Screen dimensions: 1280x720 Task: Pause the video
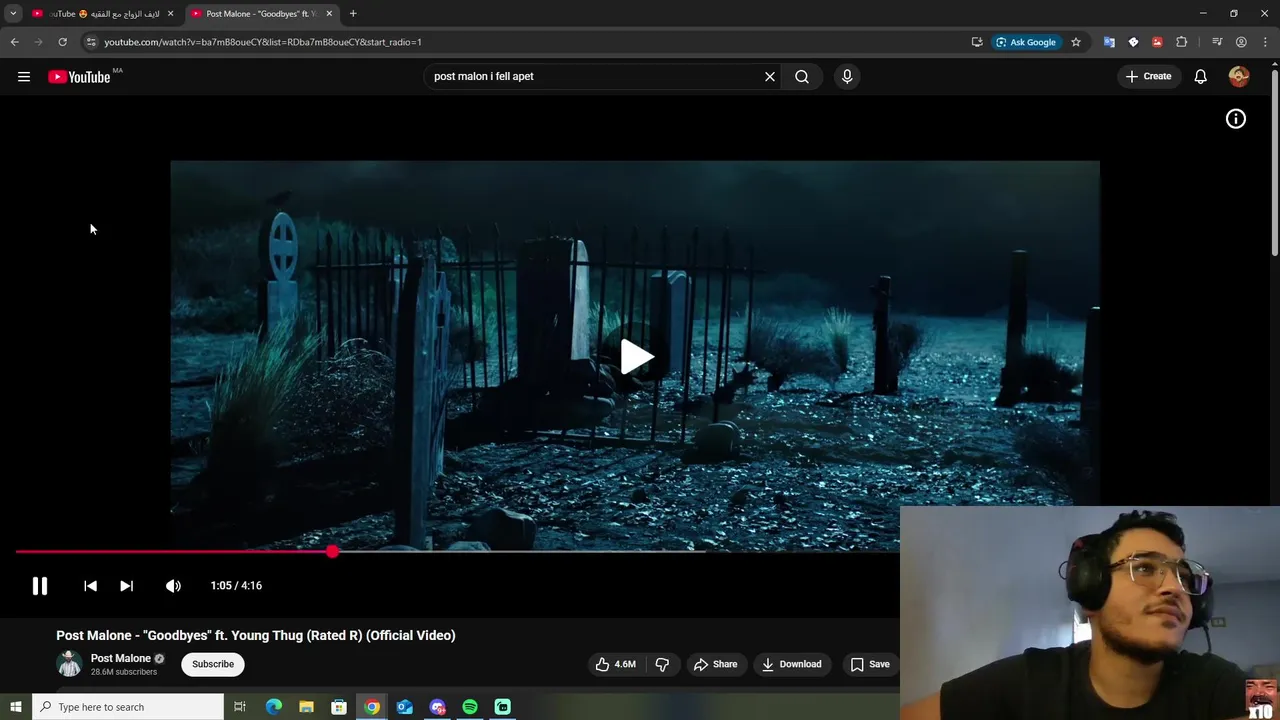40,586
